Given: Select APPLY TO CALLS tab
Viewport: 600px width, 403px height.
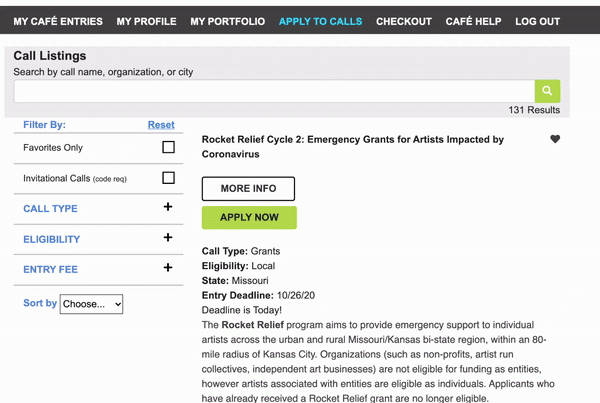Looking at the screenshot, I should (x=320, y=21).
